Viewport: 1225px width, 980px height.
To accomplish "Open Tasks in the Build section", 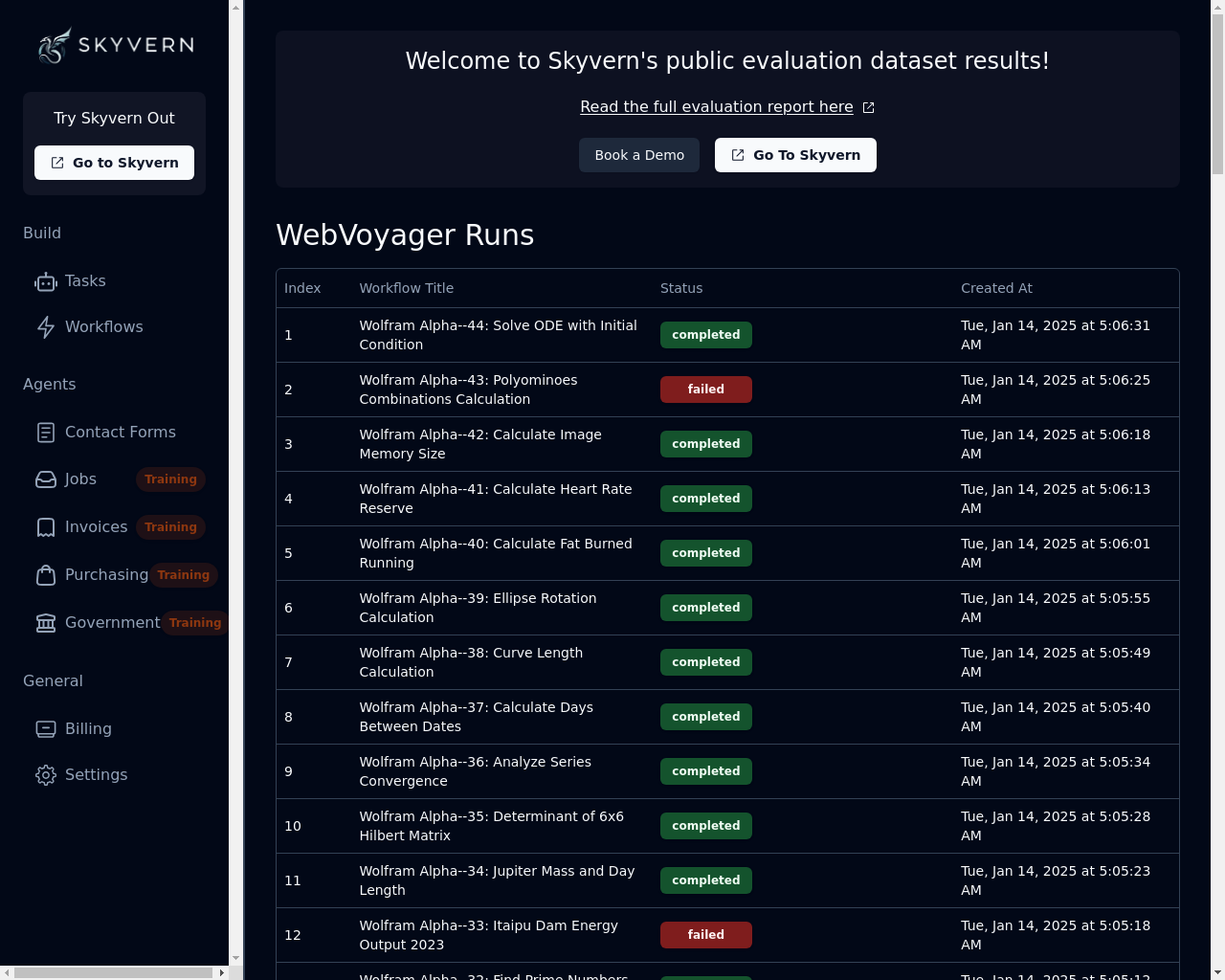I will click(x=114, y=281).
